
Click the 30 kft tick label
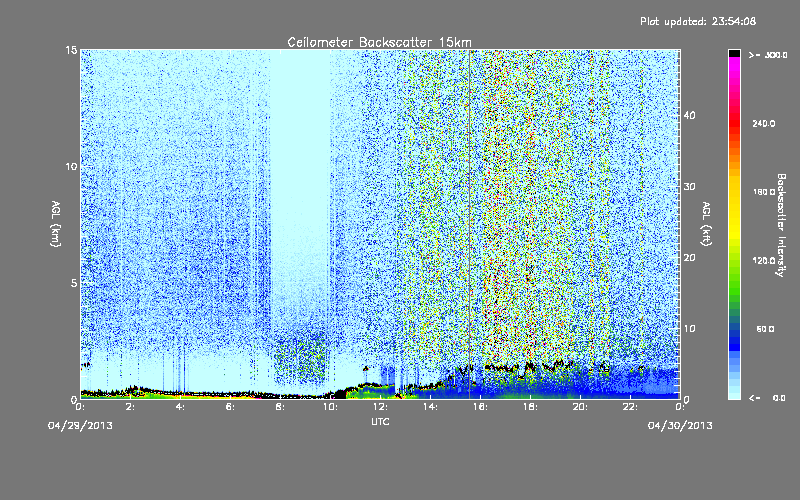point(689,187)
